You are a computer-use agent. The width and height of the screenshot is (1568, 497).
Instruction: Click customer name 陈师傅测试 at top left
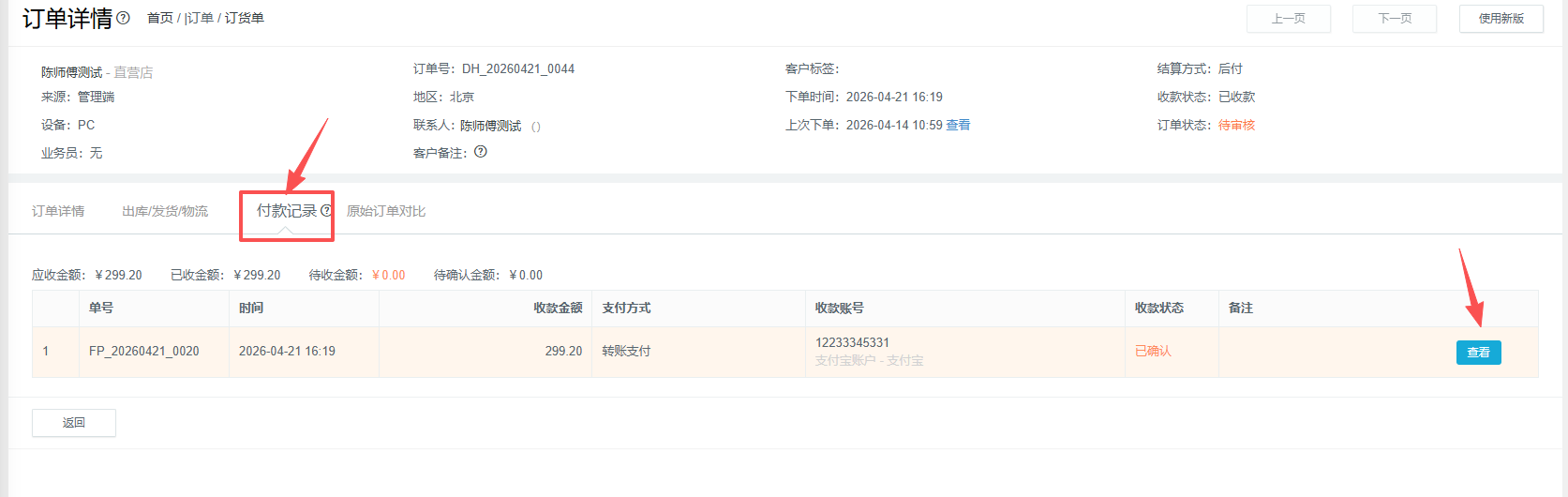(72, 72)
